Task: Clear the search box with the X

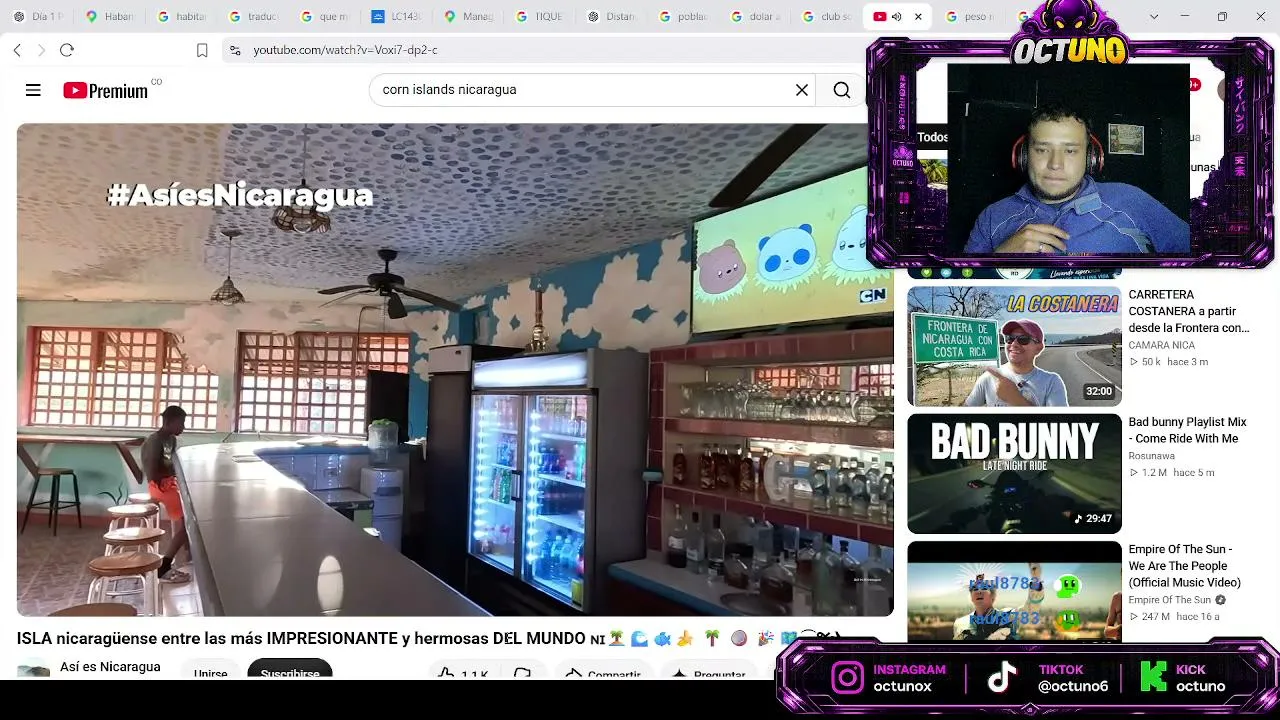Action: pyautogui.click(x=801, y=90)
